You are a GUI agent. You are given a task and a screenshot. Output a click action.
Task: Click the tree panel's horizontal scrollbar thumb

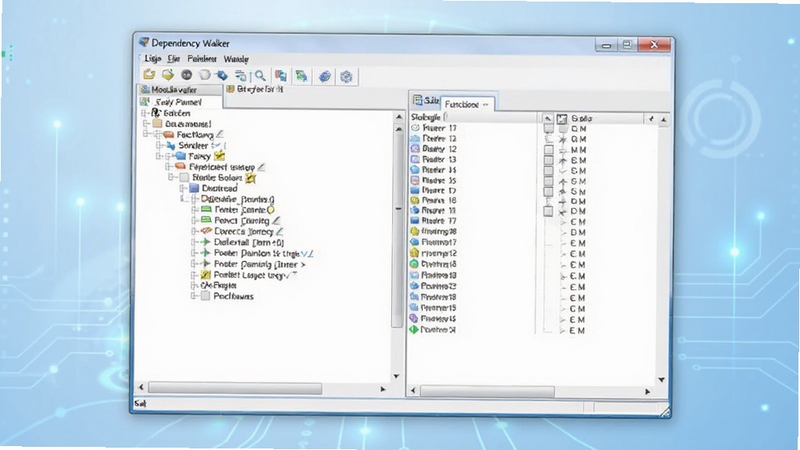(235, 389)
